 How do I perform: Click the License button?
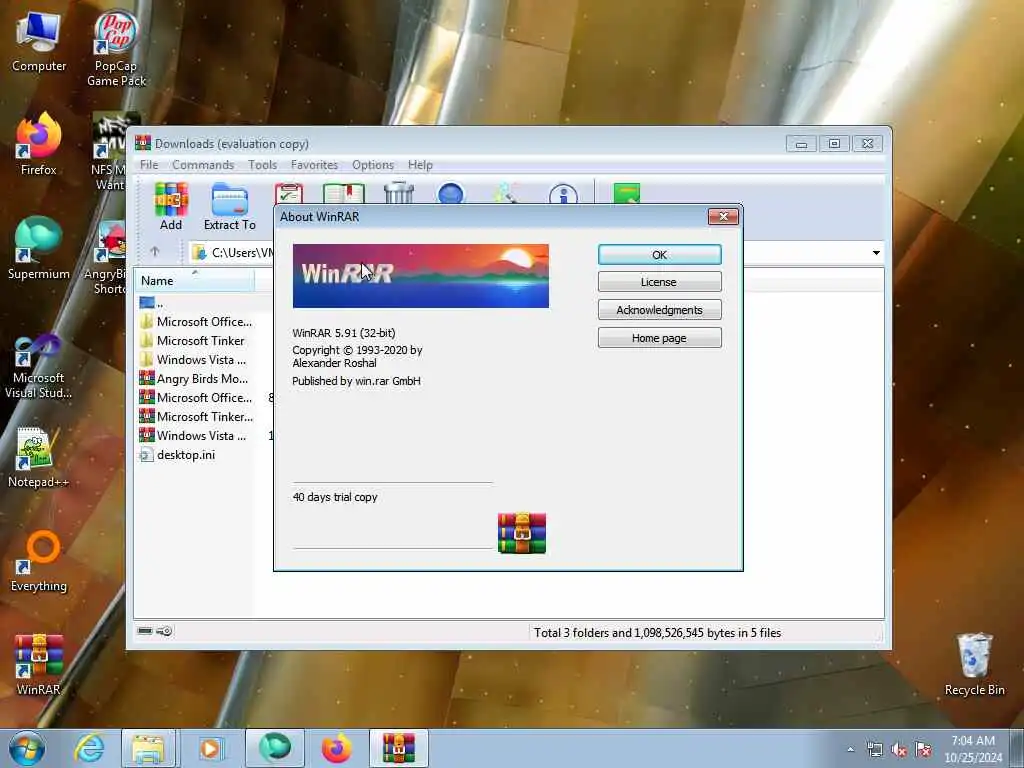click(x=660, y=282)
